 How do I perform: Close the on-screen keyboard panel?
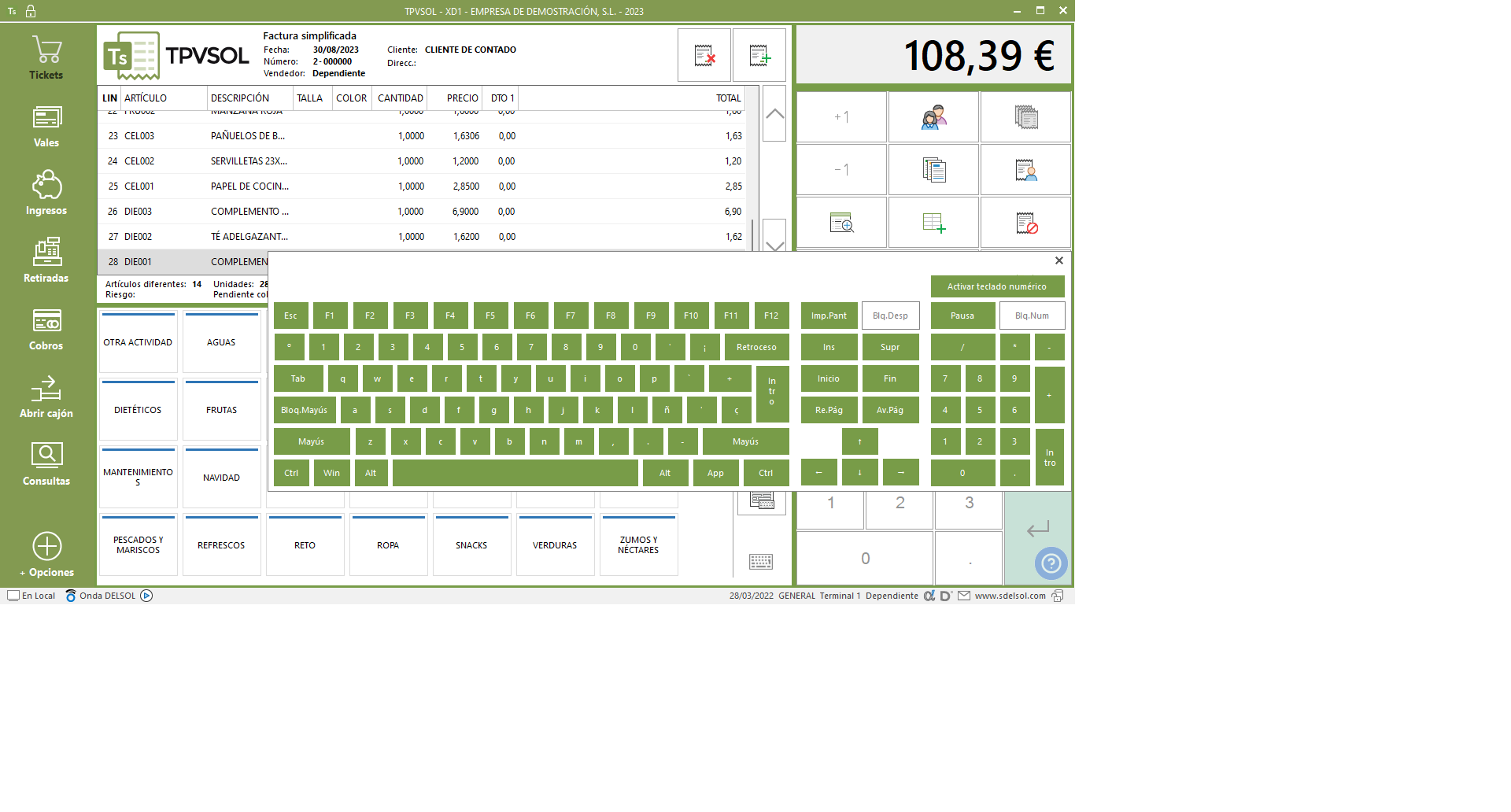click(1058, 260)
